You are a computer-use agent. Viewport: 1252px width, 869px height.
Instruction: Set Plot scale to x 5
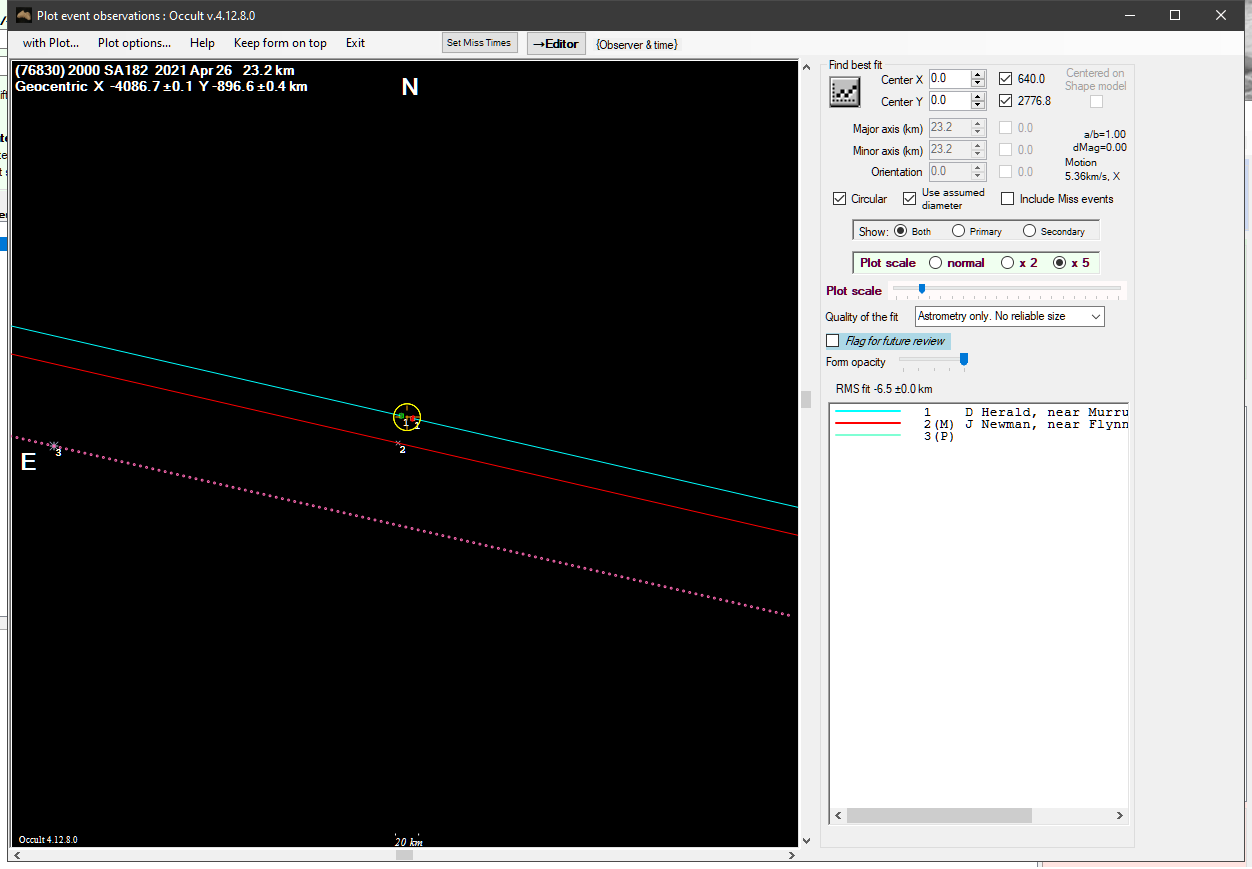pyautogui.click(x=1060, y=263)
